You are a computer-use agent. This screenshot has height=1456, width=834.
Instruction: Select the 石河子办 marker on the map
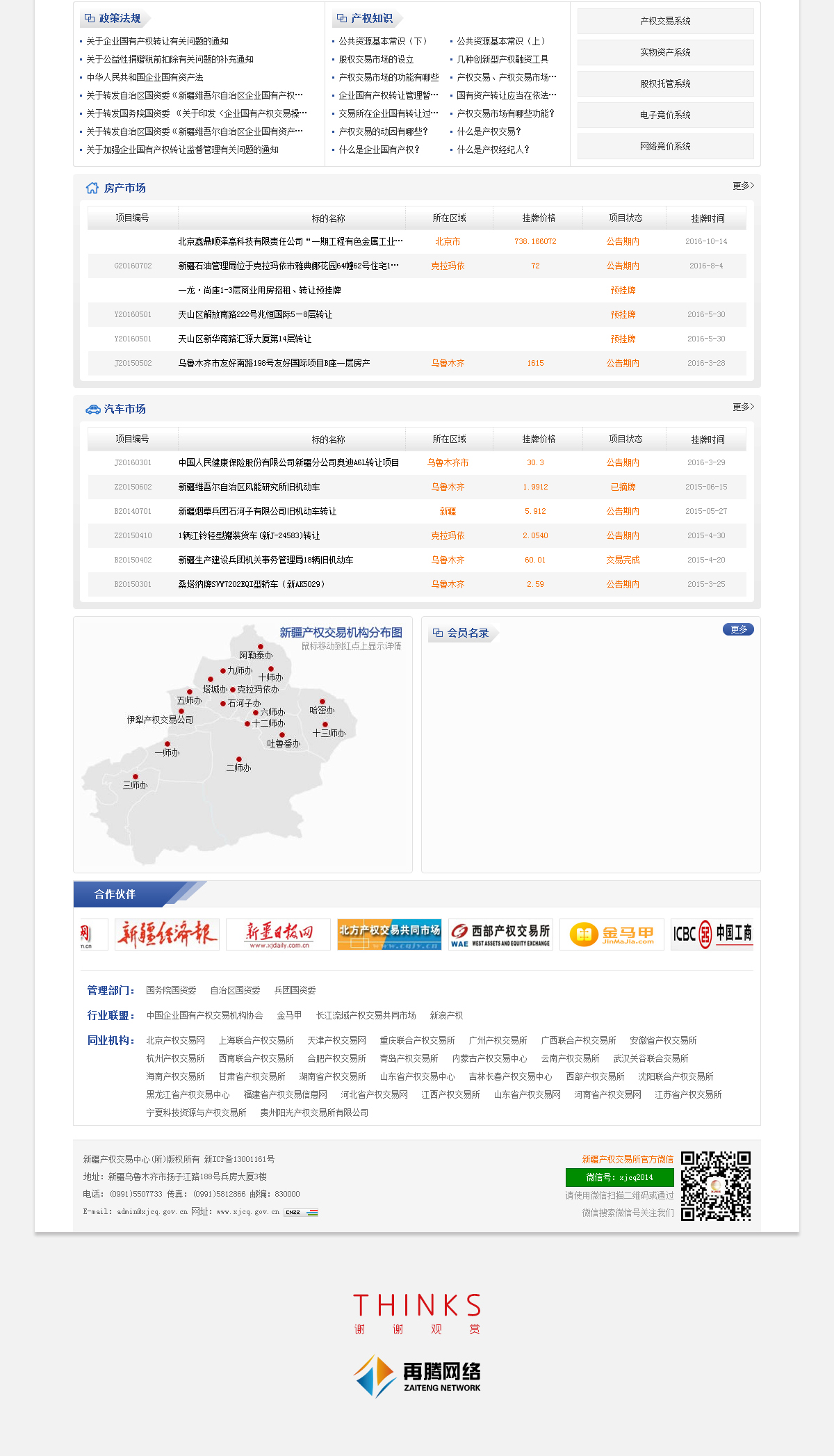pos(223,704)
